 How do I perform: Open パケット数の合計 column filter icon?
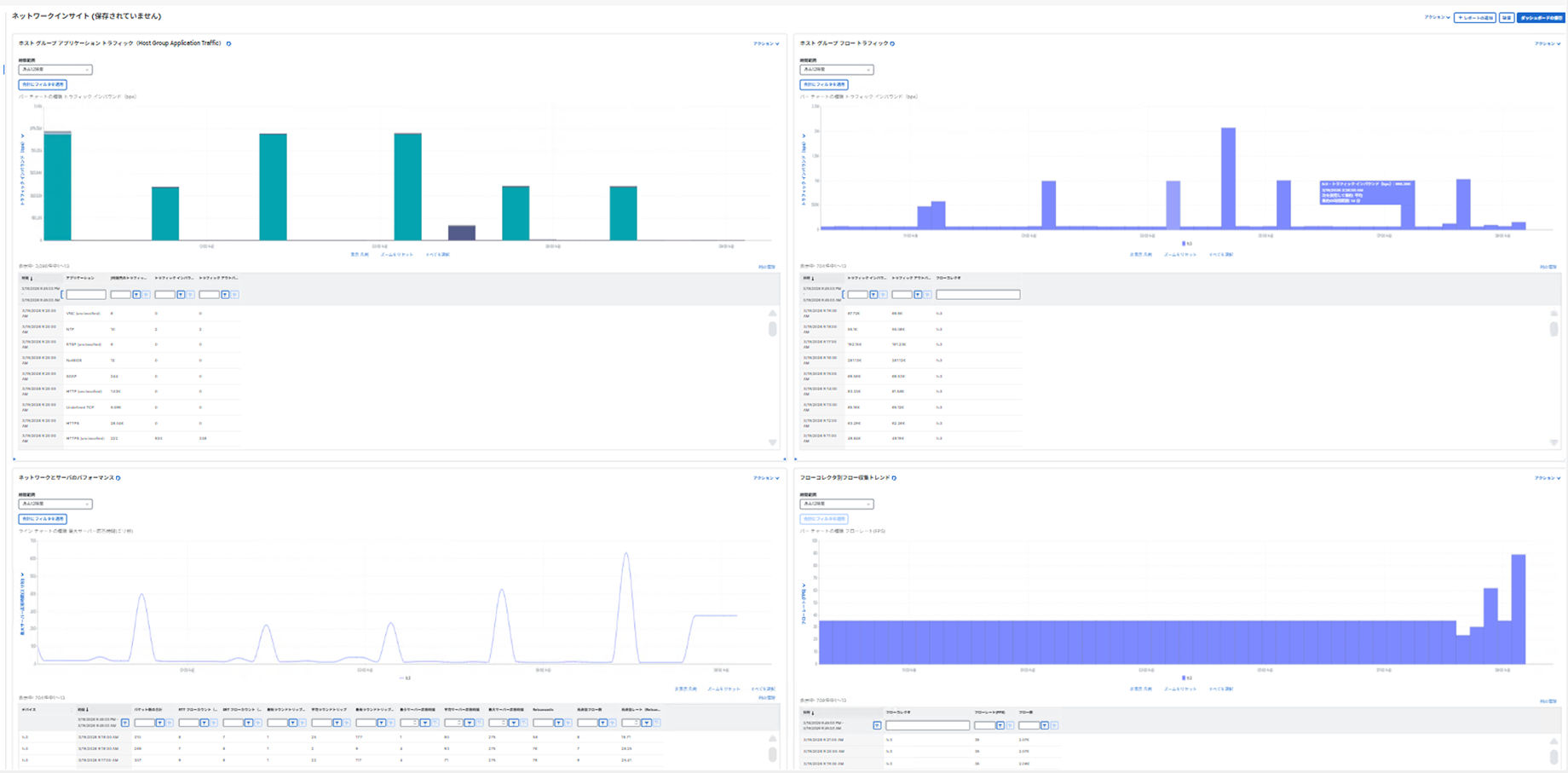tap(159, 723)
